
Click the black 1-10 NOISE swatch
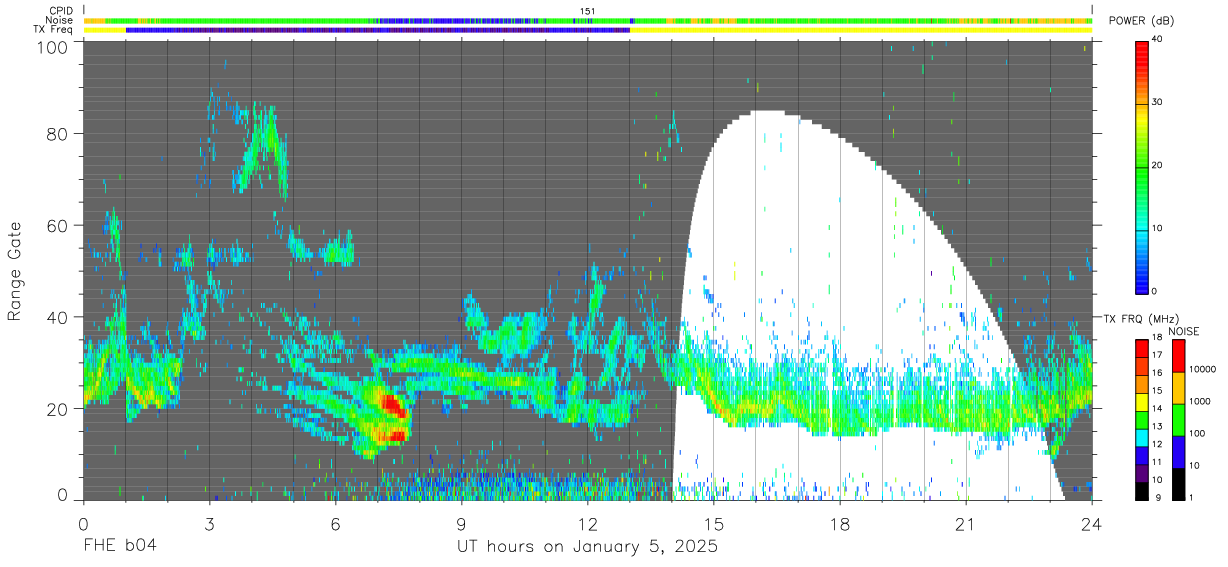1179,484
